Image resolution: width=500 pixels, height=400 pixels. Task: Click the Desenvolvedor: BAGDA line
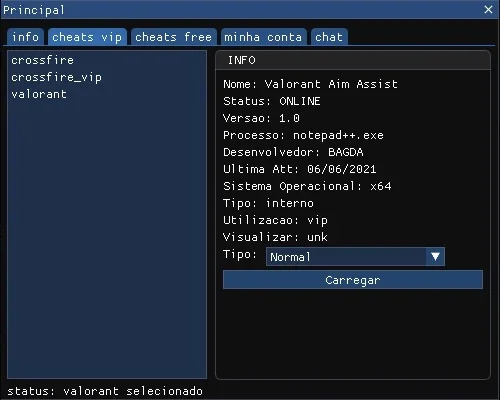pos(293,152)
